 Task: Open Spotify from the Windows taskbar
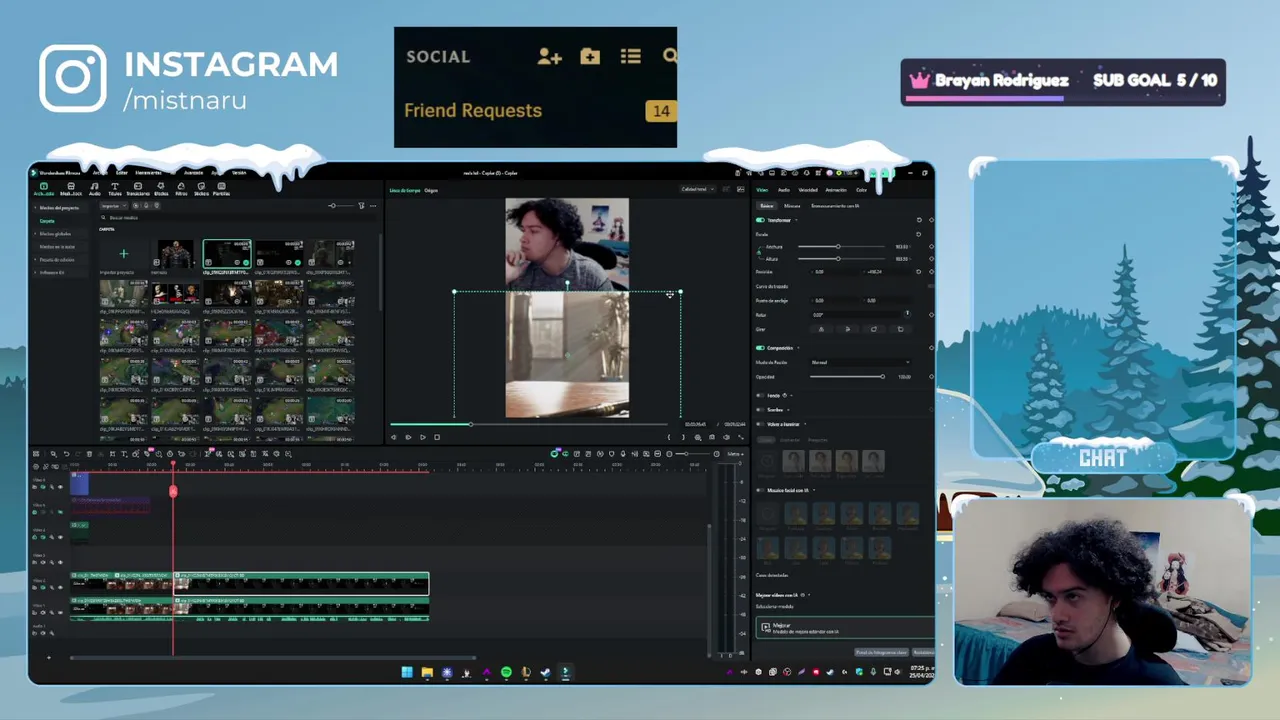click(506, 672)
